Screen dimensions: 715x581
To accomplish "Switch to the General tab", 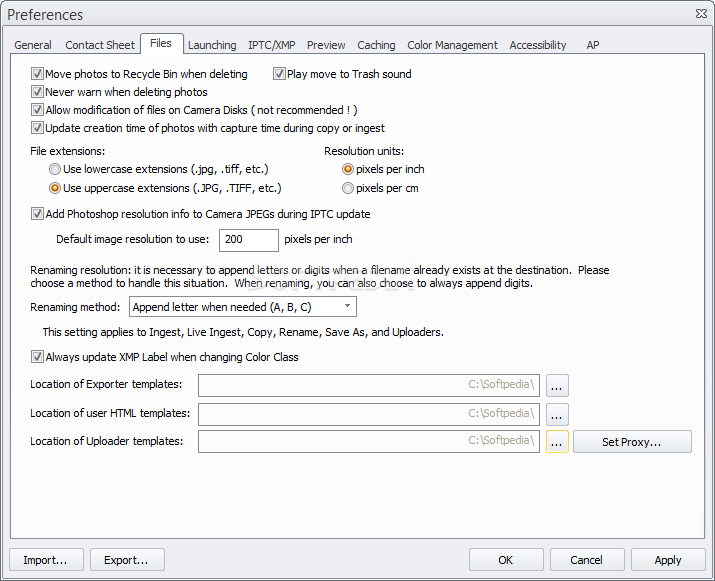I will pos(33,45).
